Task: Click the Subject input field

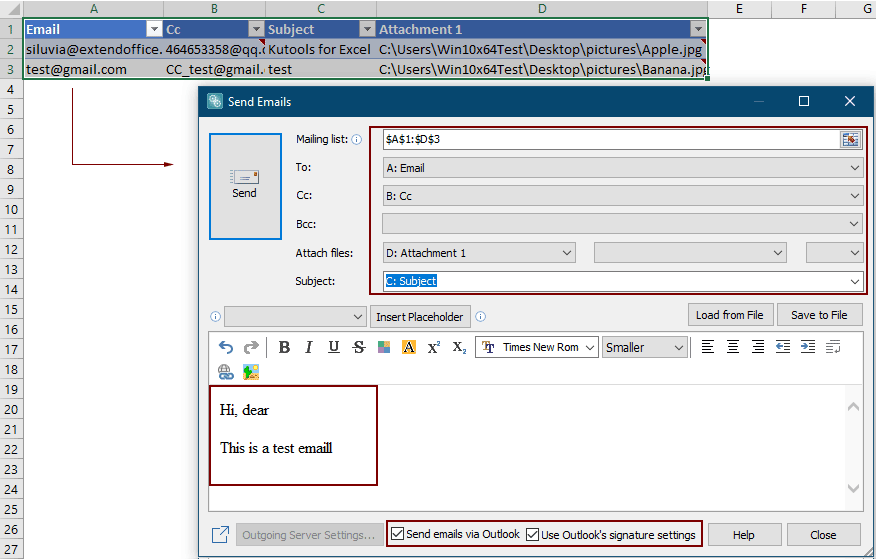Action: (x=615, y=281)
